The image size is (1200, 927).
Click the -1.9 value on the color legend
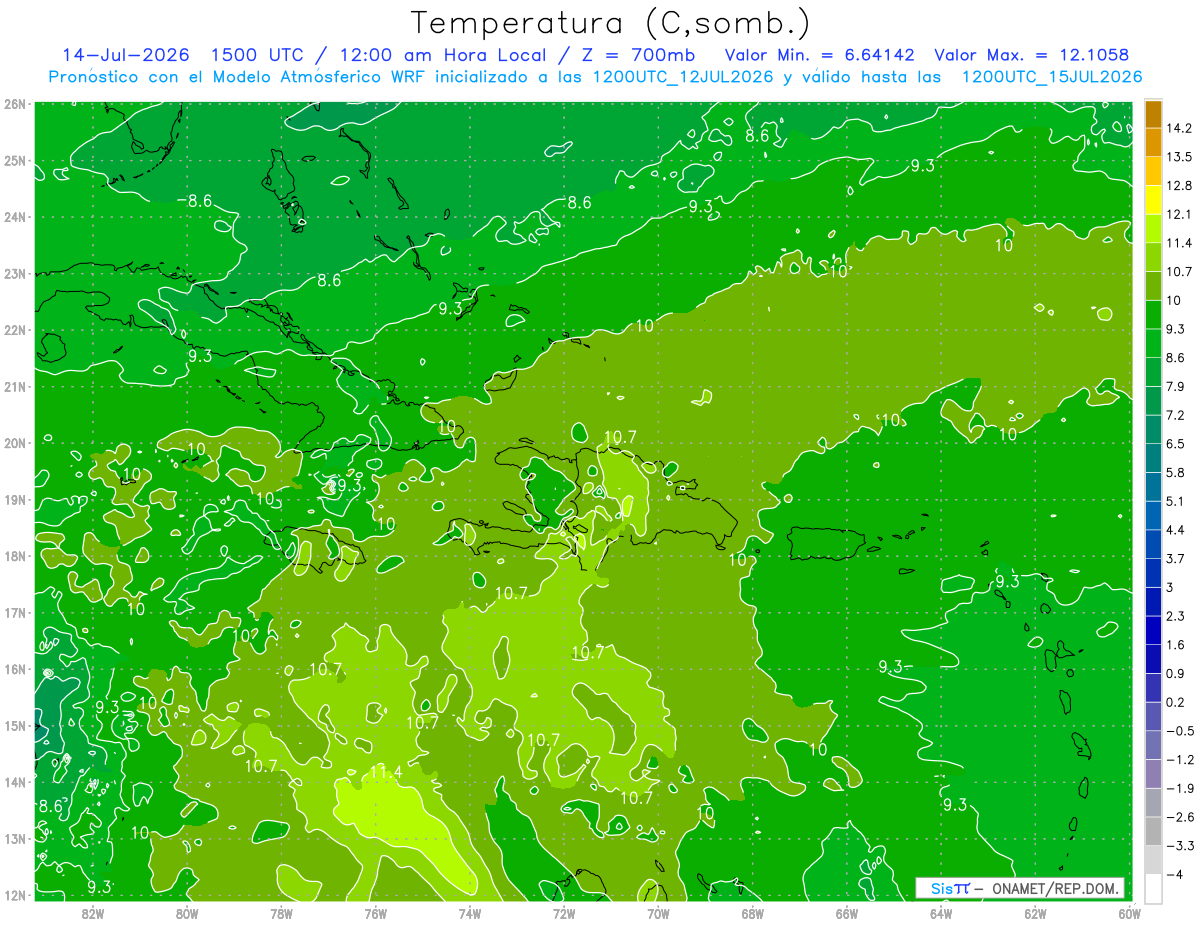(x=1178, y=788)
